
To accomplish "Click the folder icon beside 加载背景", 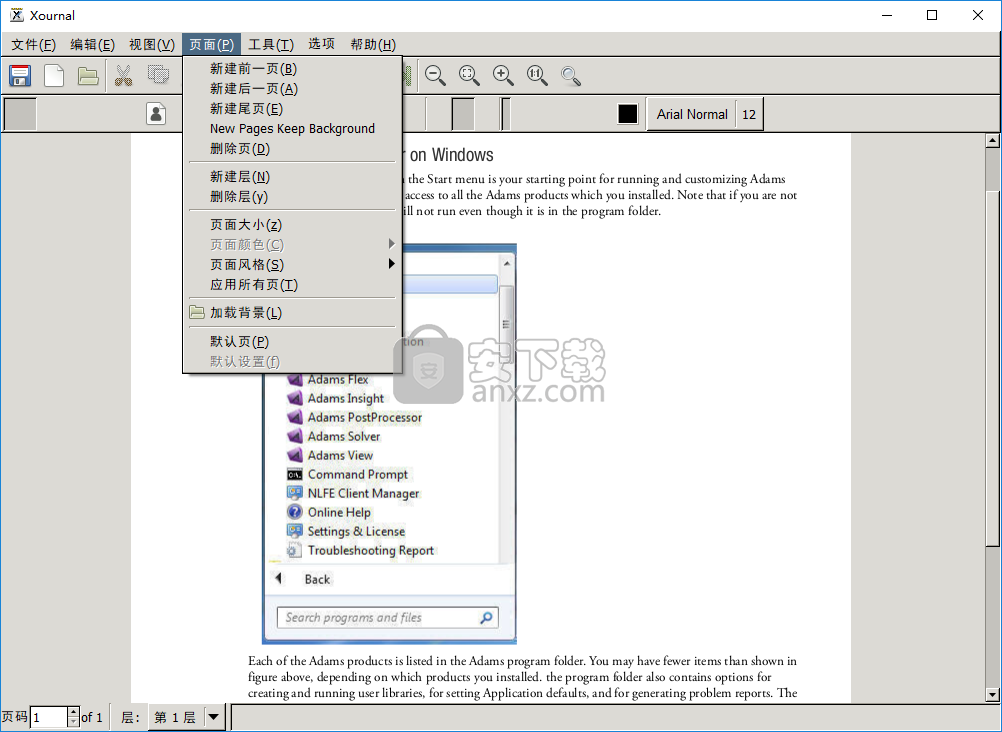I will 197,312.
